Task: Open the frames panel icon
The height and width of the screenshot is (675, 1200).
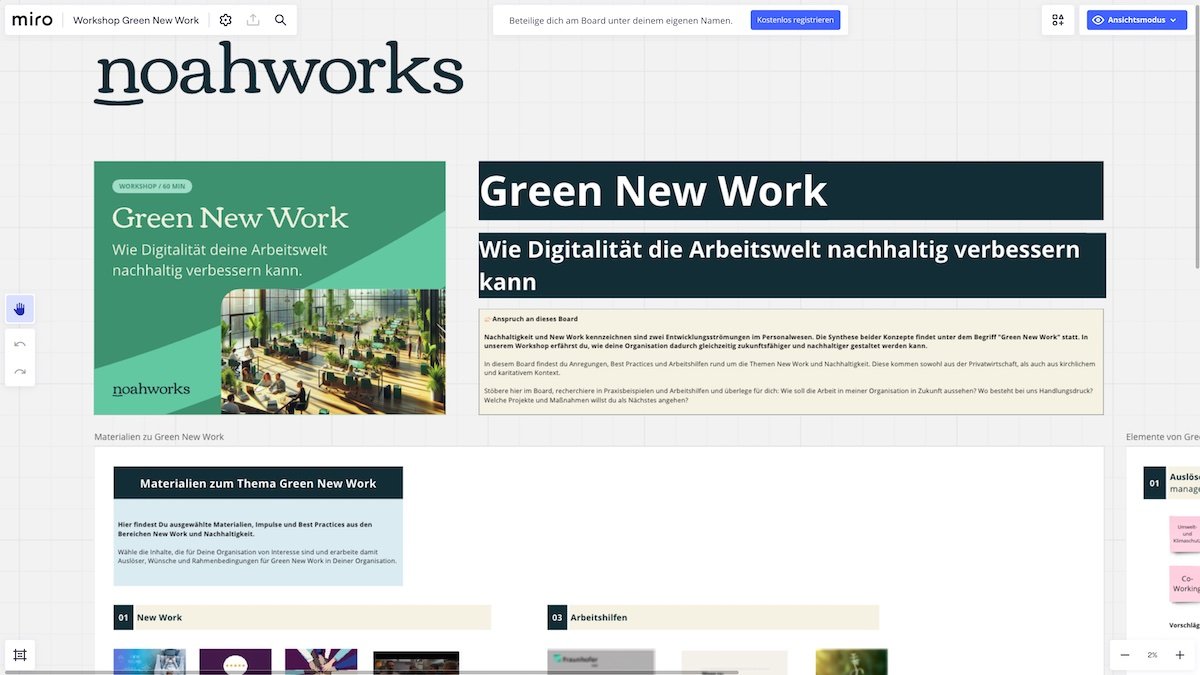Action: 20,655
